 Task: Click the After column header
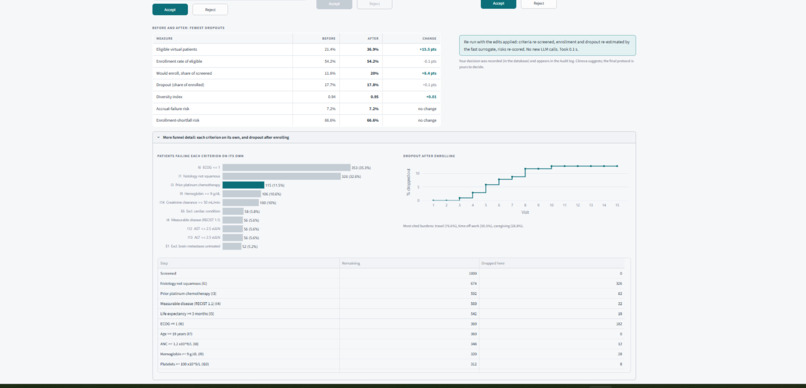[x=373, y=39]
